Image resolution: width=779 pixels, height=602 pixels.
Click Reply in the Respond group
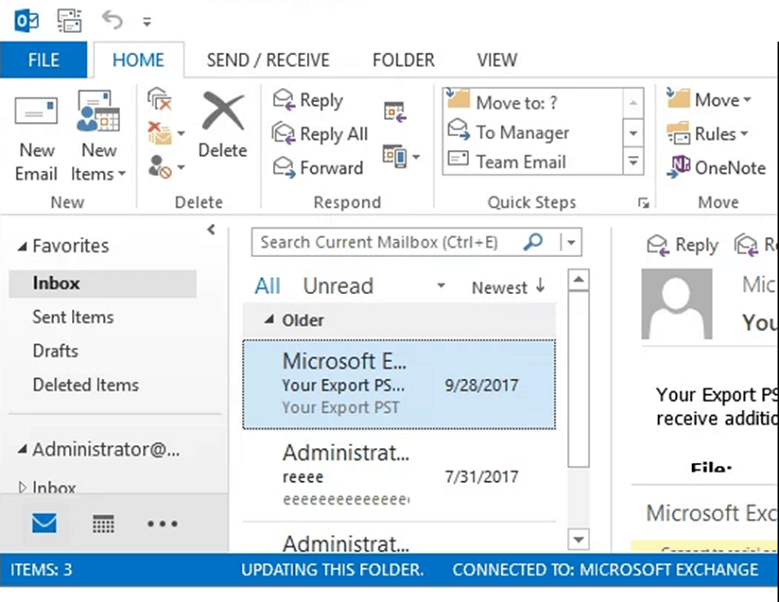tap(308, 100)
